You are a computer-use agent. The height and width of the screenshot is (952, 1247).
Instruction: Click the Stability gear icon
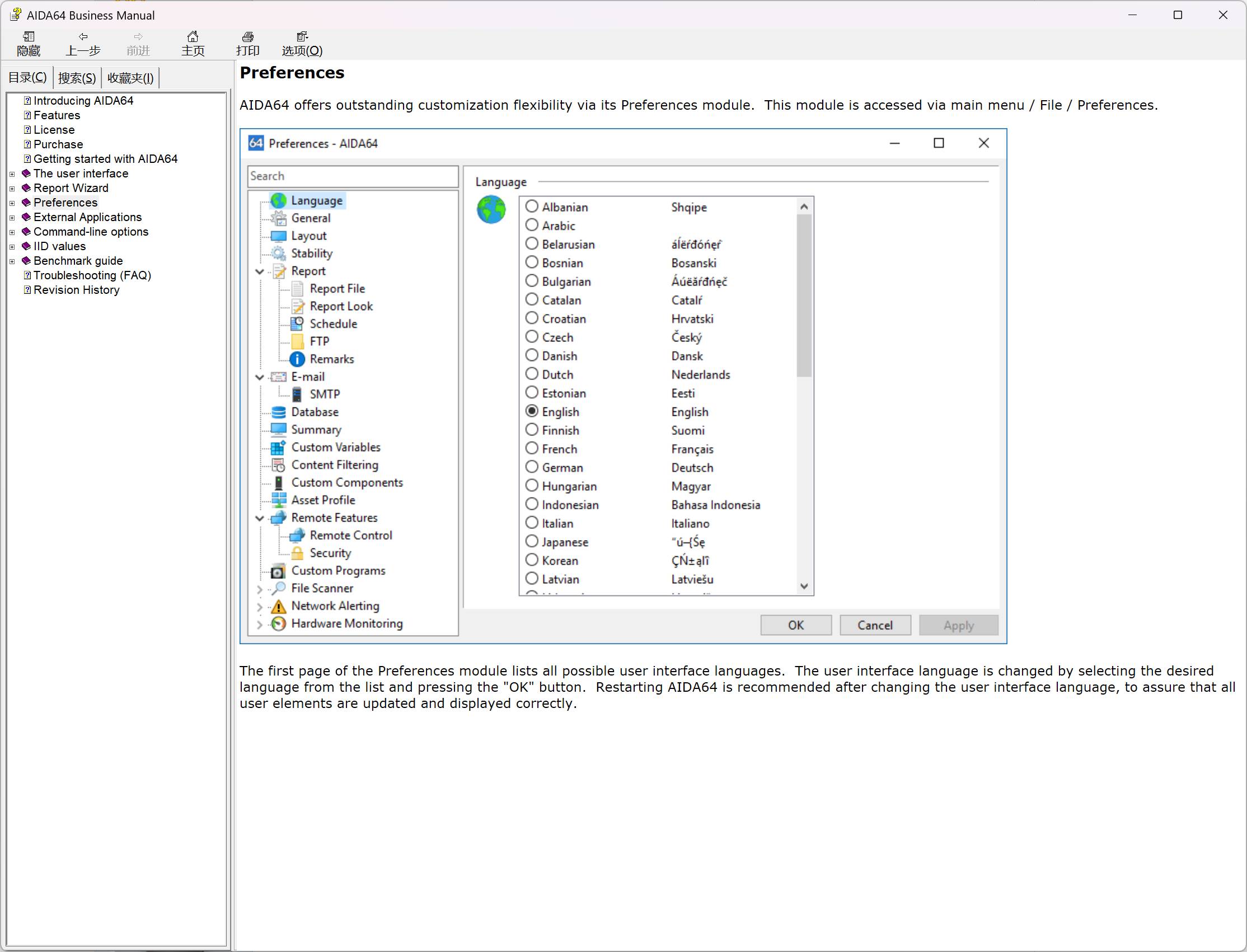278,254
